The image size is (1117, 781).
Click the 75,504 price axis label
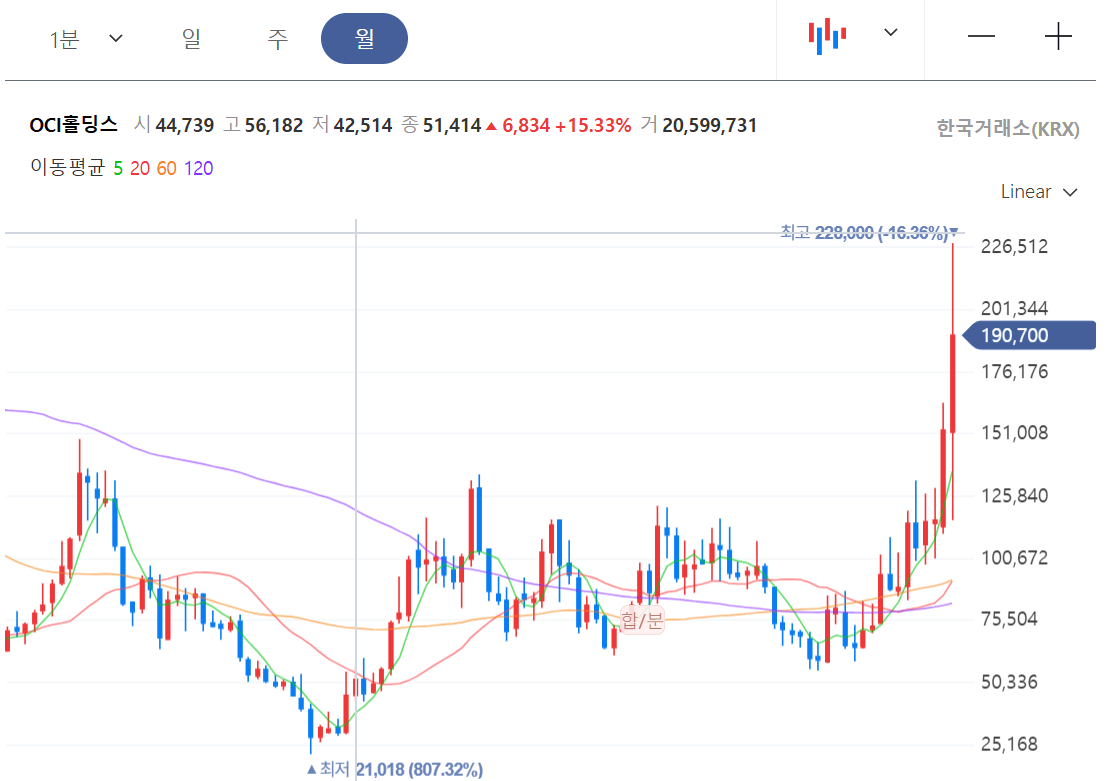pyautogui.click(x=1009, y=619)
